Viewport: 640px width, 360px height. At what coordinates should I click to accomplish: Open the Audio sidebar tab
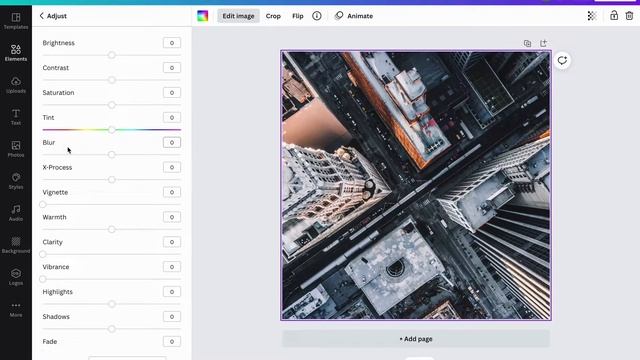16,213
